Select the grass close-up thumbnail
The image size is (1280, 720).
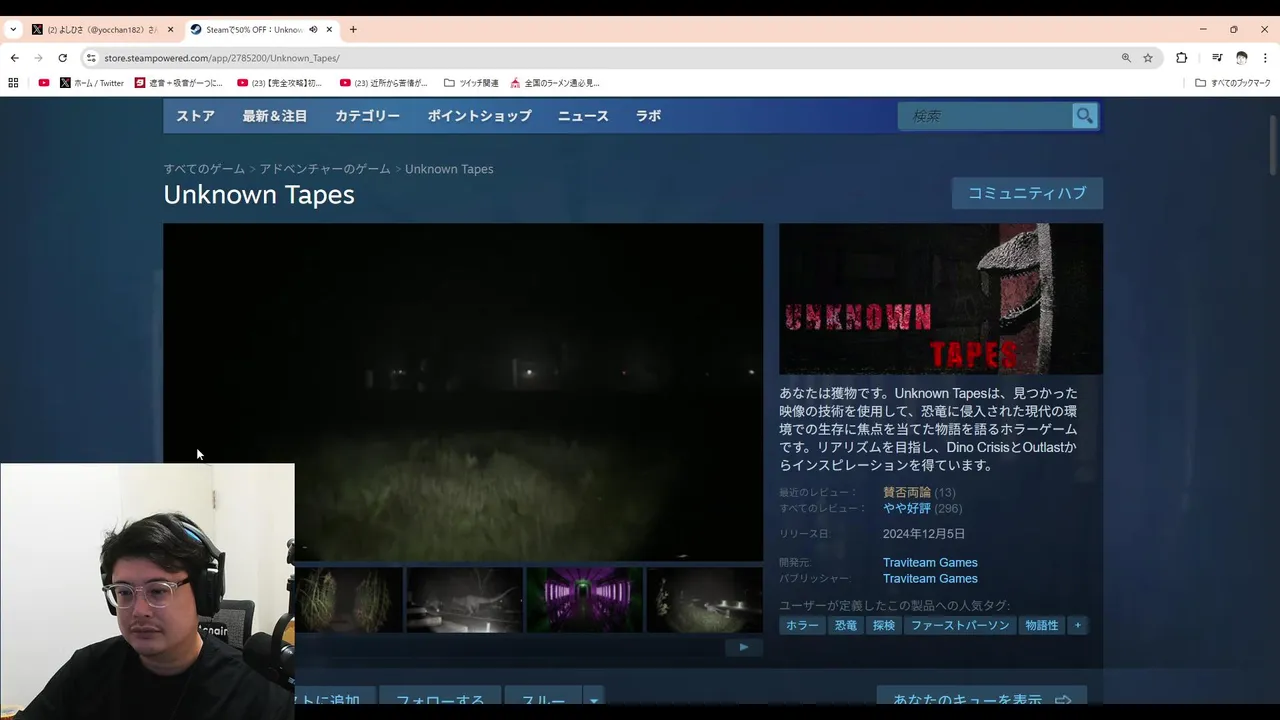pyautogui.click(x=348, y=600)
